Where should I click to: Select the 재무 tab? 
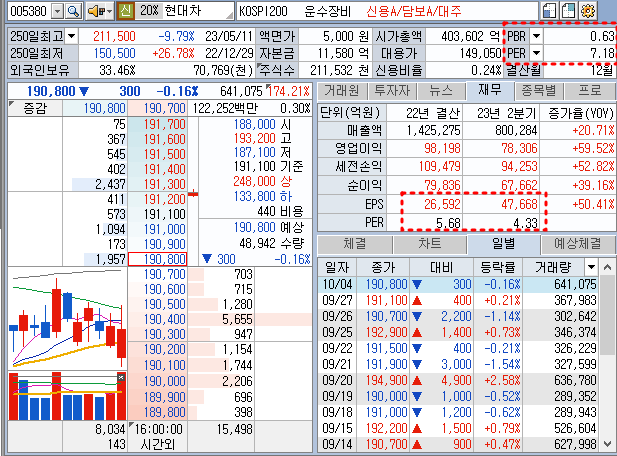coord(490,90)
